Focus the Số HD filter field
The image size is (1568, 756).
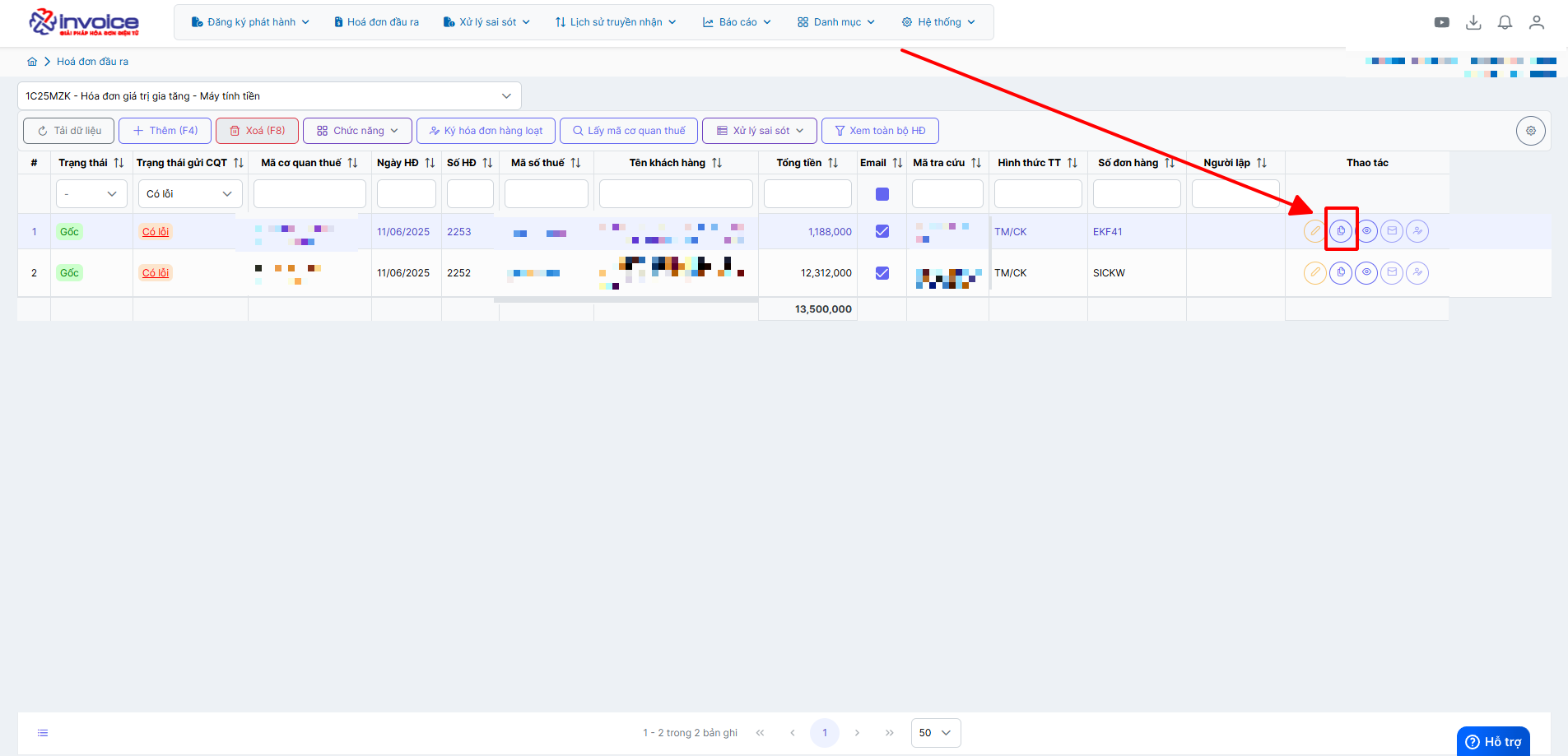pos(470,194)
